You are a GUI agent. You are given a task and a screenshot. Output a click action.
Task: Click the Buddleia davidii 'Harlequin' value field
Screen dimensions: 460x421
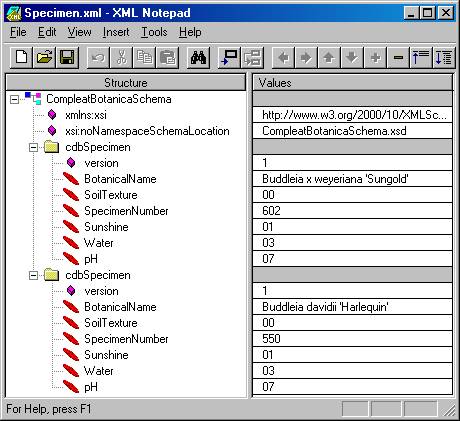click(353, 307)
